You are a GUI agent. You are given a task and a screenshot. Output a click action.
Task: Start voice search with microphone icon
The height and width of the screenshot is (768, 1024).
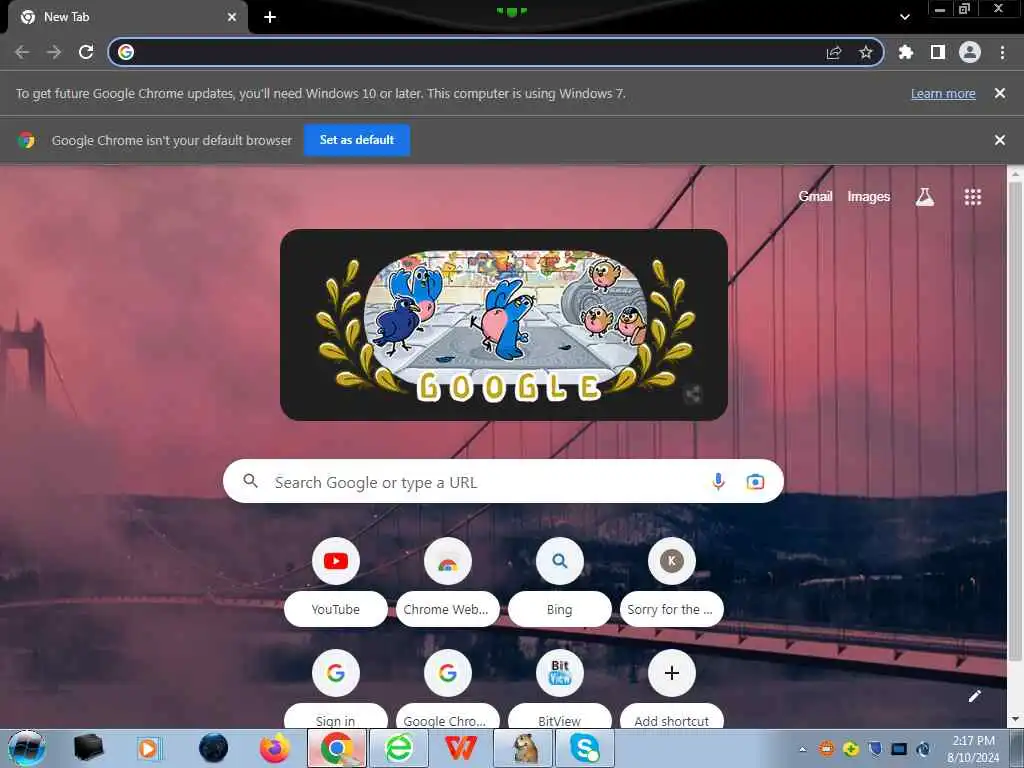pyautogui.click(x=718, y=481)
